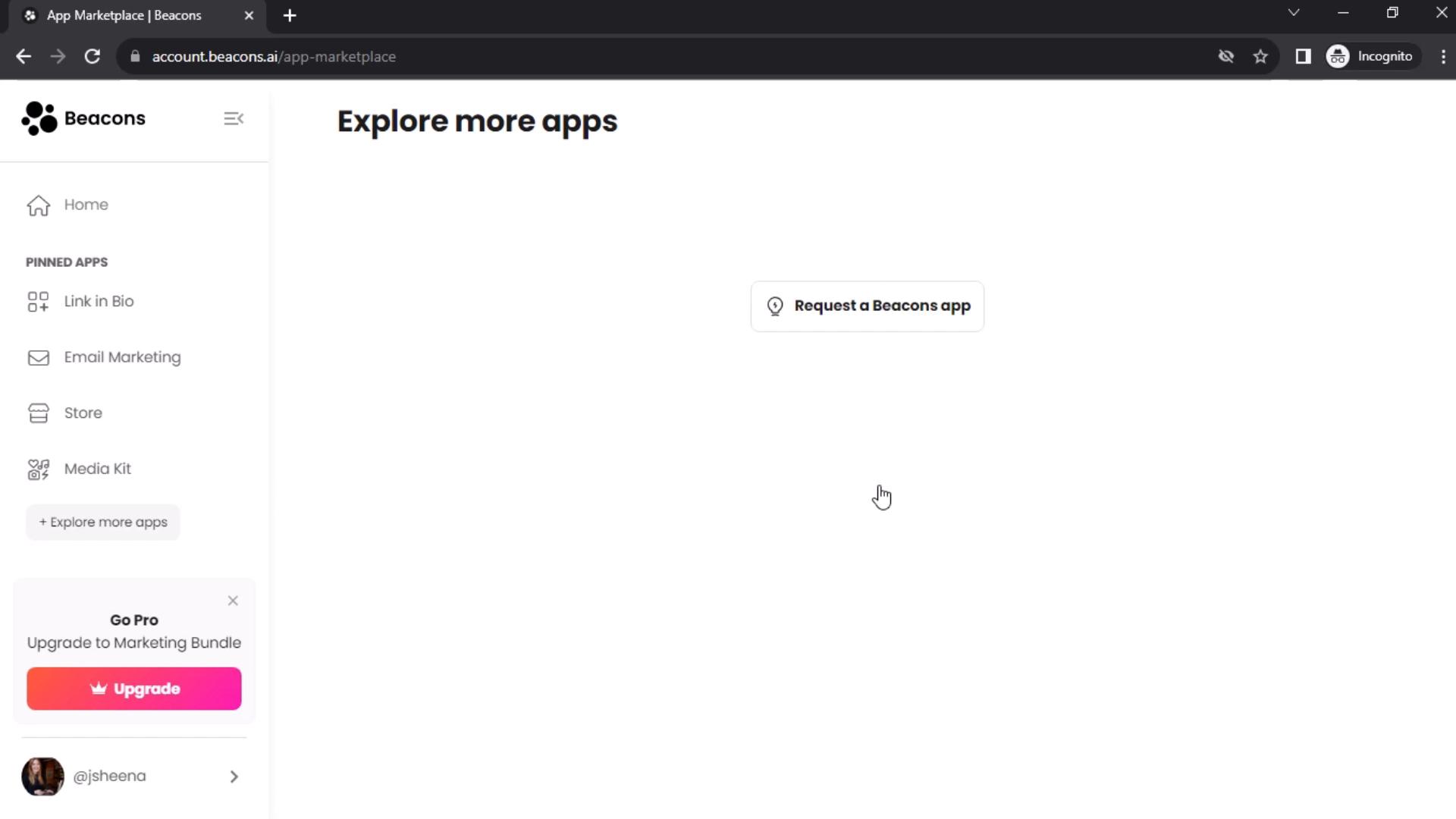Click the Upgrade button
Viewport: 1456px width, 819px height.
[x=134, y=688]
